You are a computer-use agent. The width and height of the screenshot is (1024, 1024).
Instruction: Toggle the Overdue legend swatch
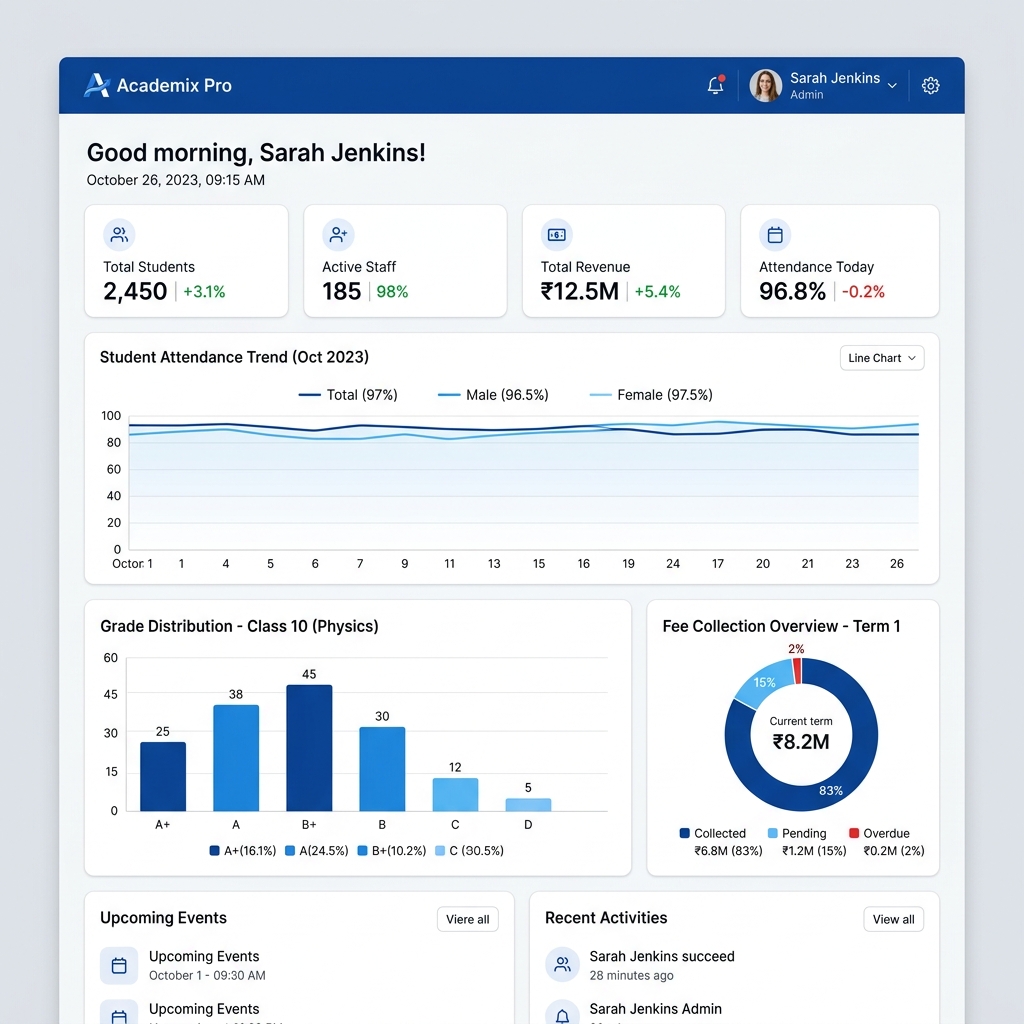point(854,833)
